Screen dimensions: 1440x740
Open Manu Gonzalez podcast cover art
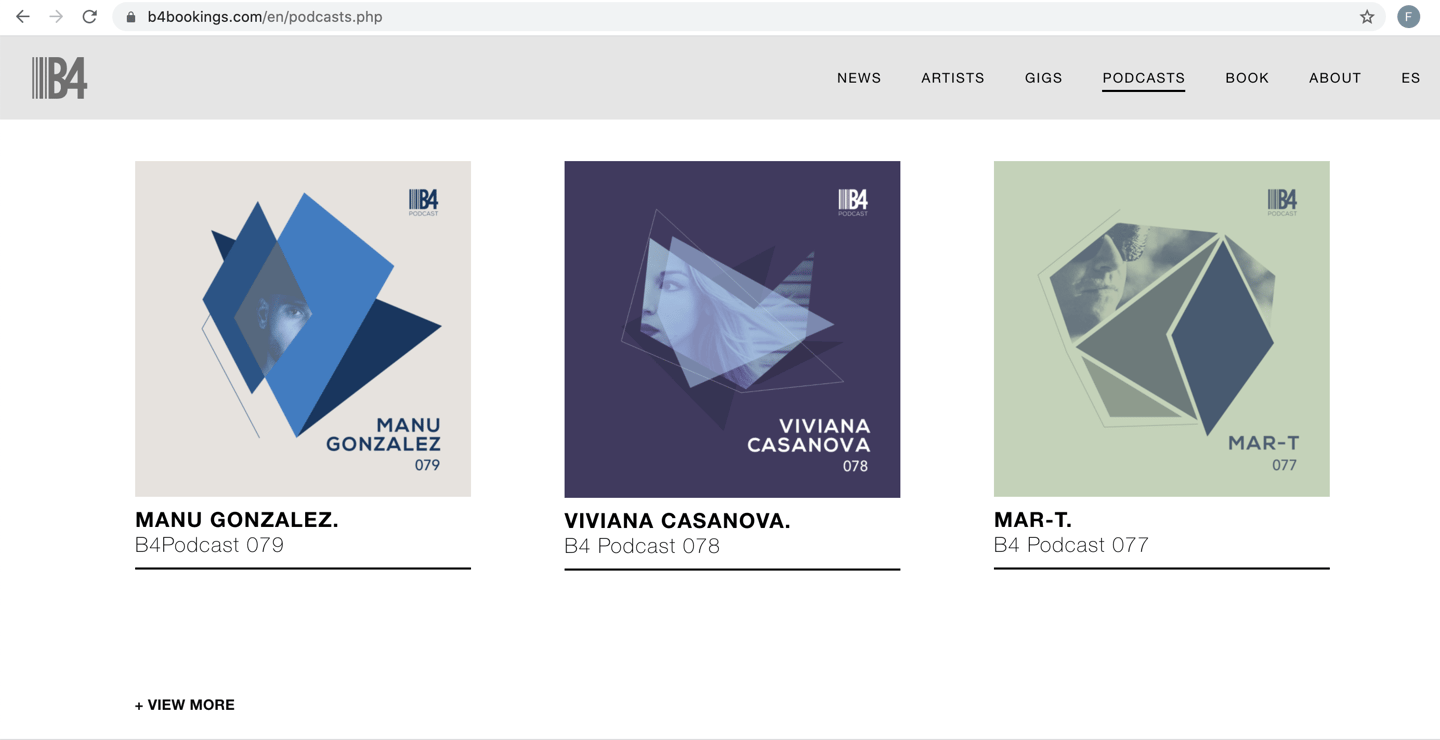pos(302,328)
